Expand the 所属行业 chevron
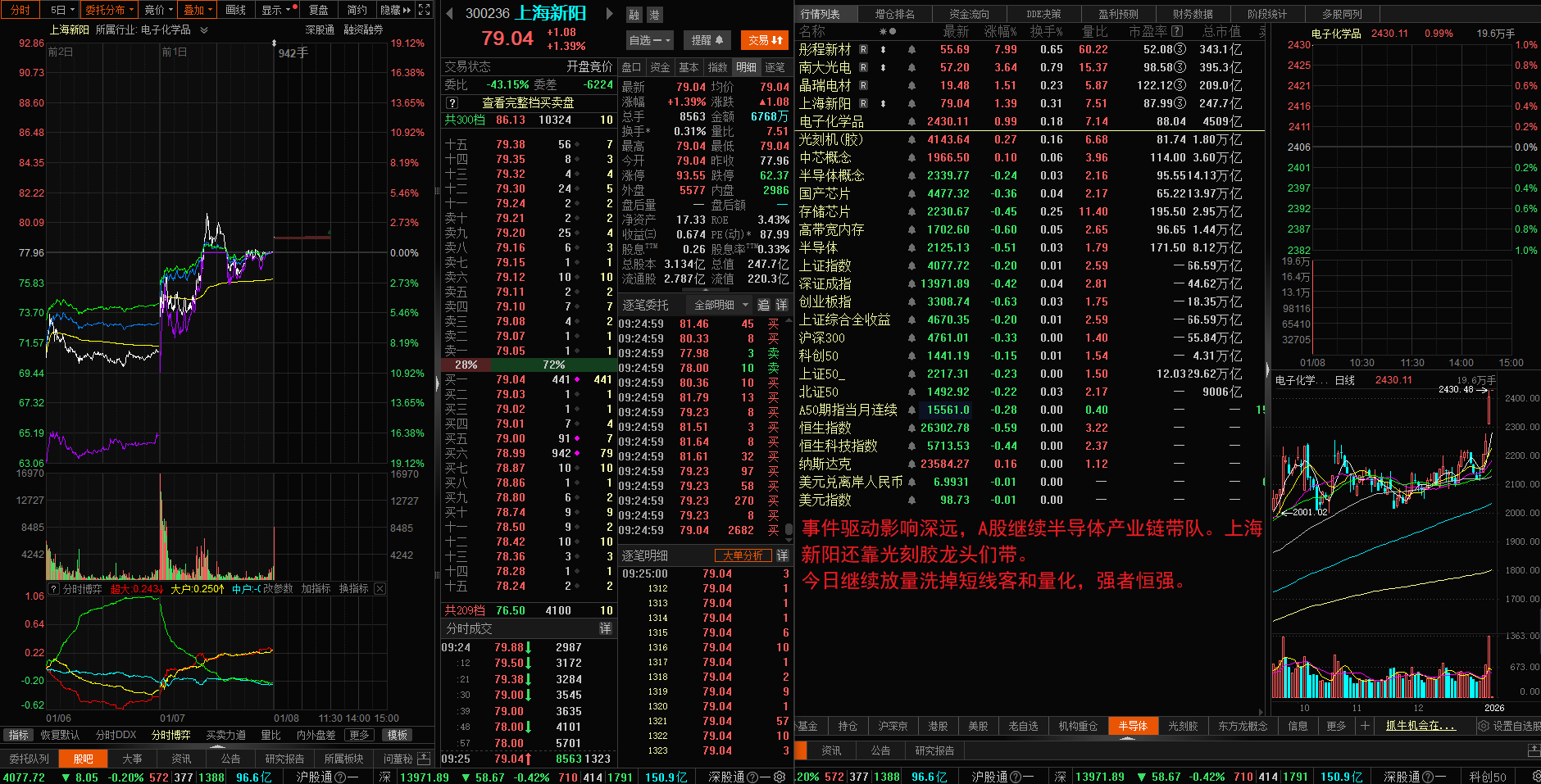The image size is (1541, 784). 204,30
